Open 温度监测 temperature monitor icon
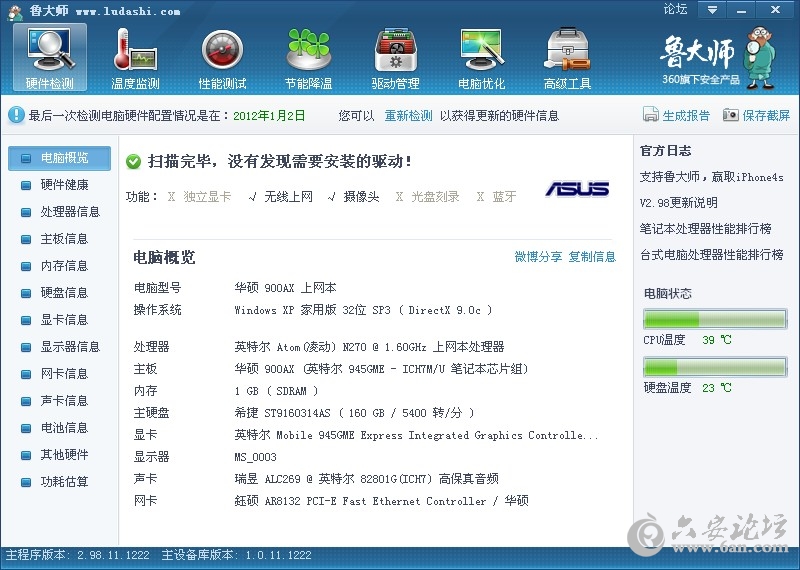This screenshot has width=800, height=570. pyautogui.click(x=136, y=57)
